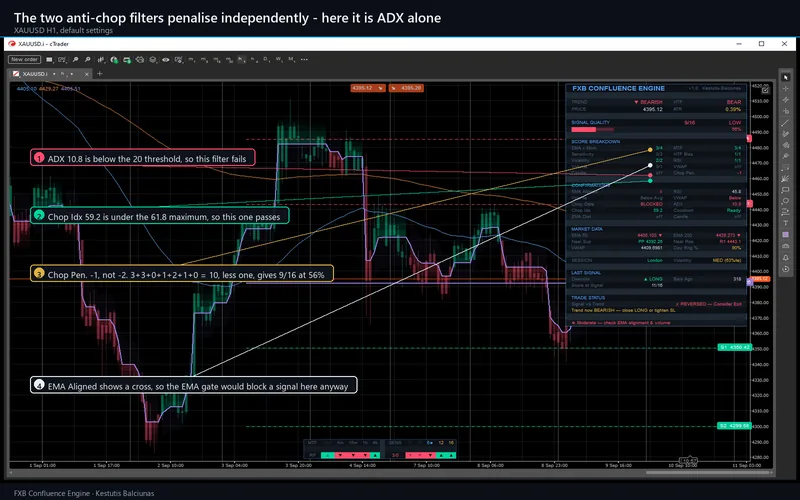The height and width of the screenshot is (500, 800).
Task: Click the New order button
Action: (x=24, y=60)
